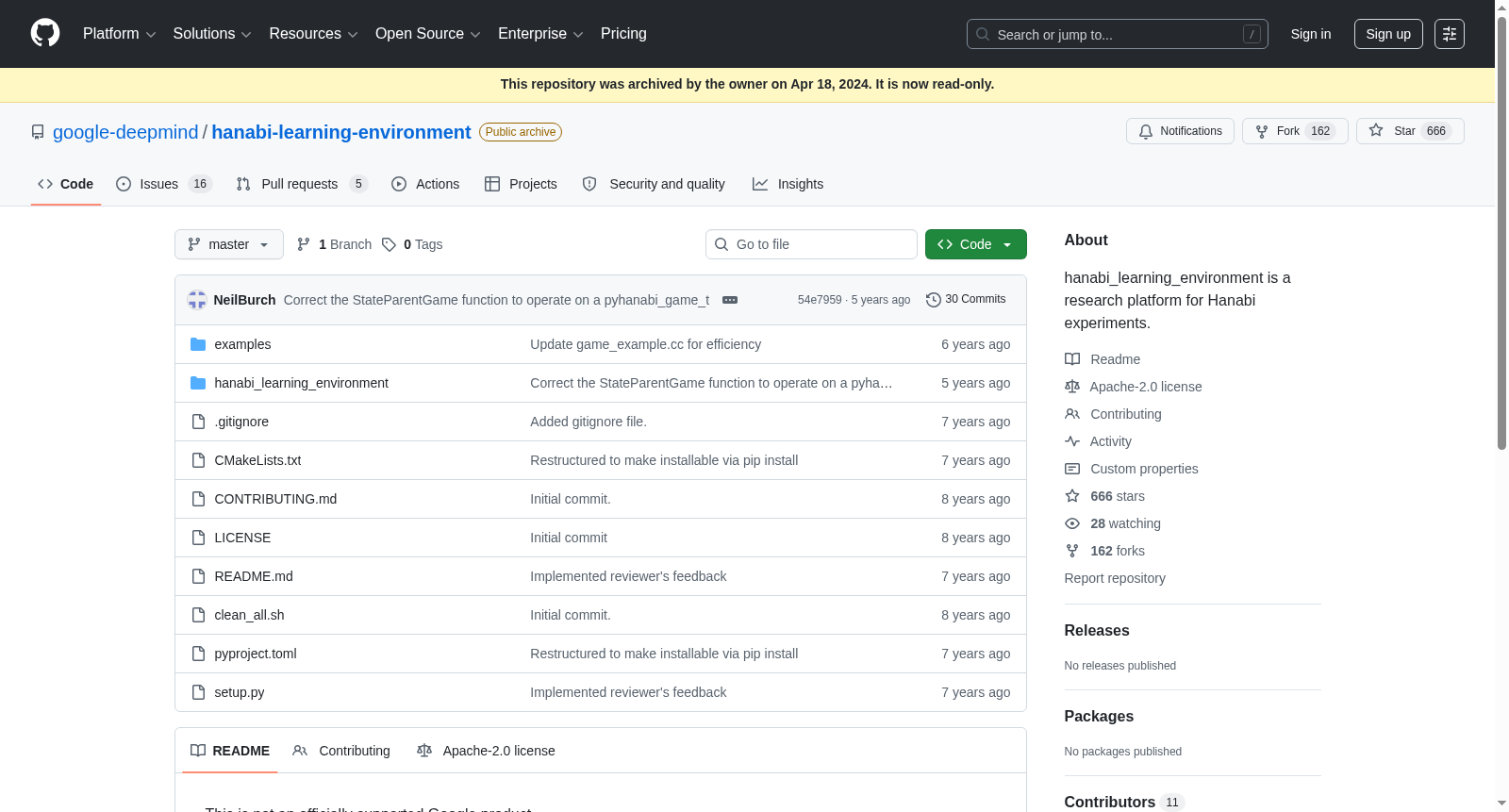This screenshot has width=1509, height=812.
Task: Click the Sign up button
Action: coord(1388,34)
